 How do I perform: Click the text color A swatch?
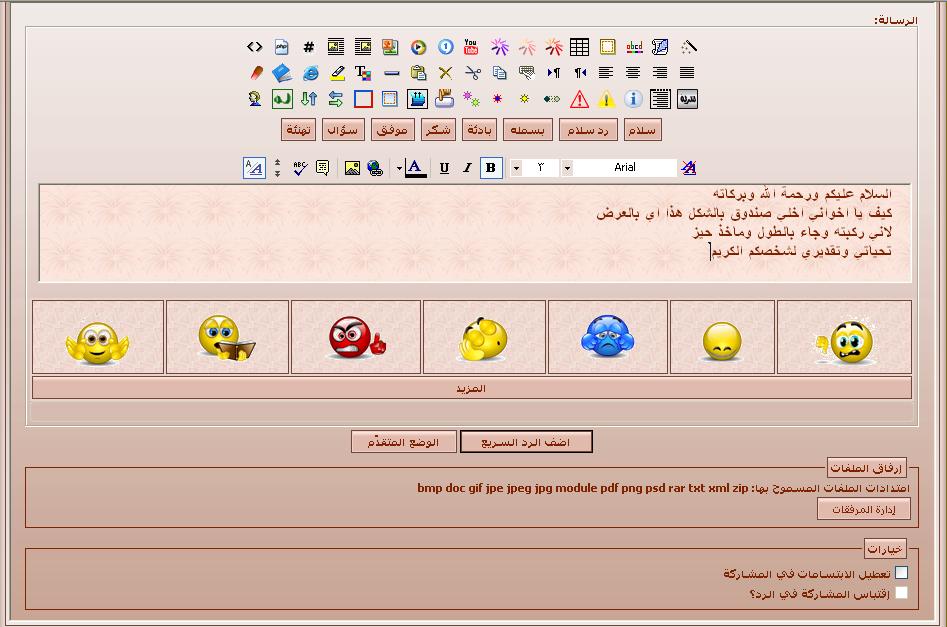(x=415, y=168)
